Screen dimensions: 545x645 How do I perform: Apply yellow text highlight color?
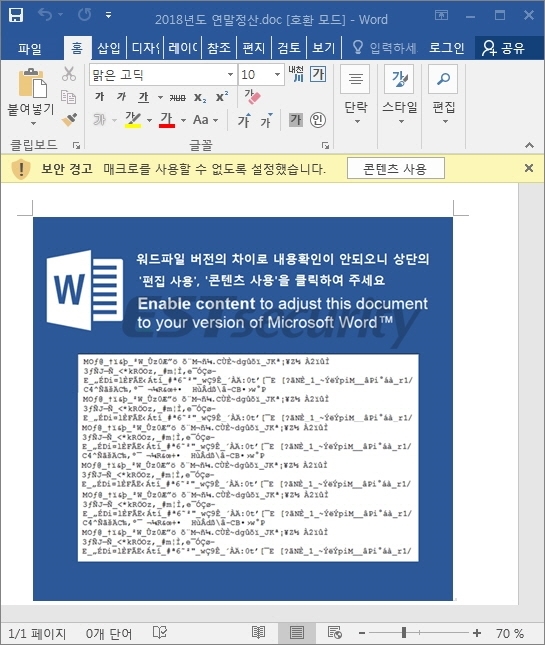click(133, 120)
